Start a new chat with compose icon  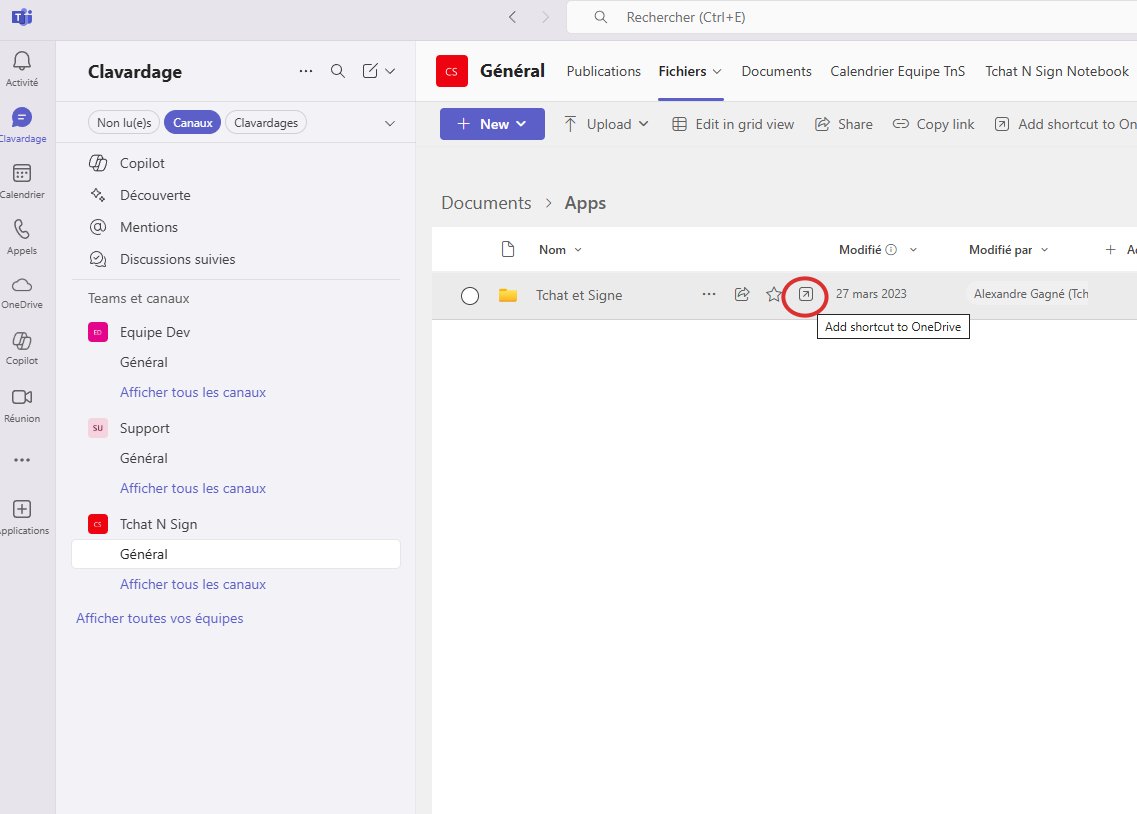coord(370,71)
